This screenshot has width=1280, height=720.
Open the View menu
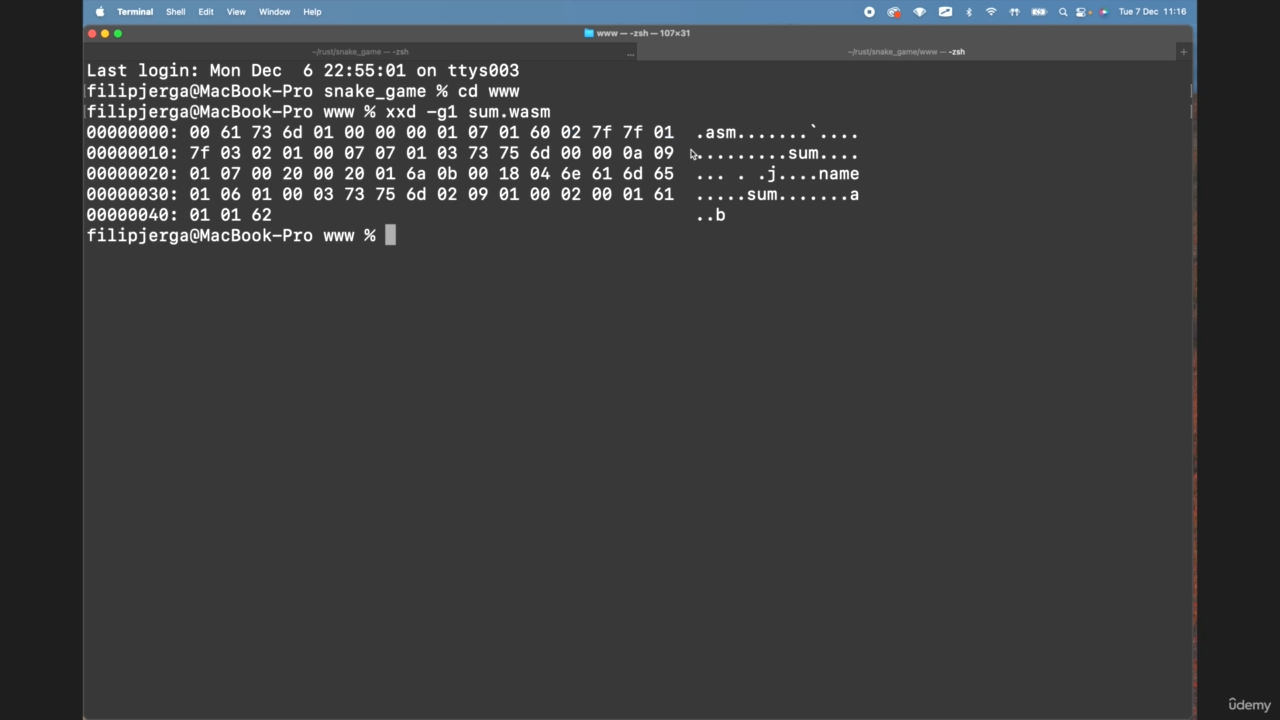point(236,12)
